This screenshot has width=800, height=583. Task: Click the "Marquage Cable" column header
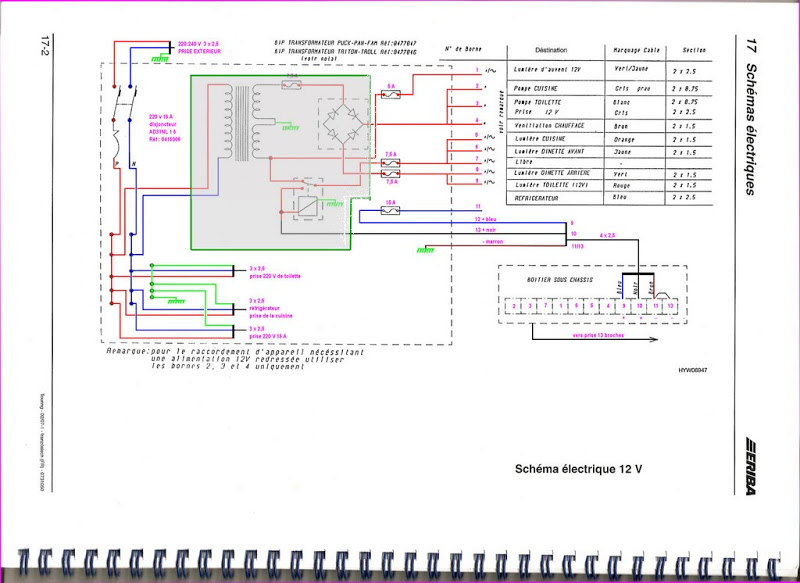tap(636, 50)
